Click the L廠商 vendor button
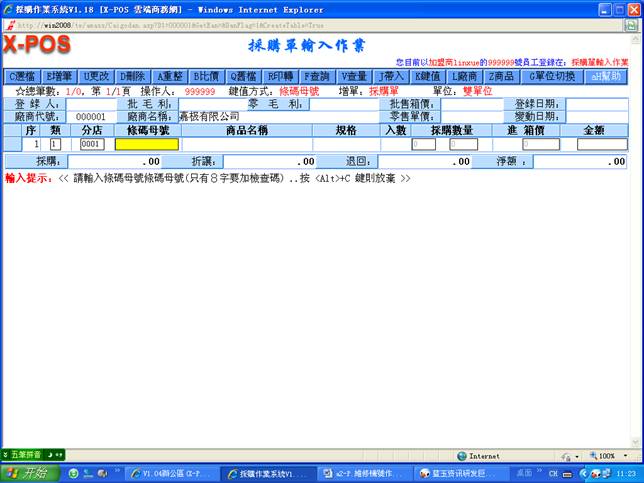This screenshot has width=644, height=483. pos(465,76)
